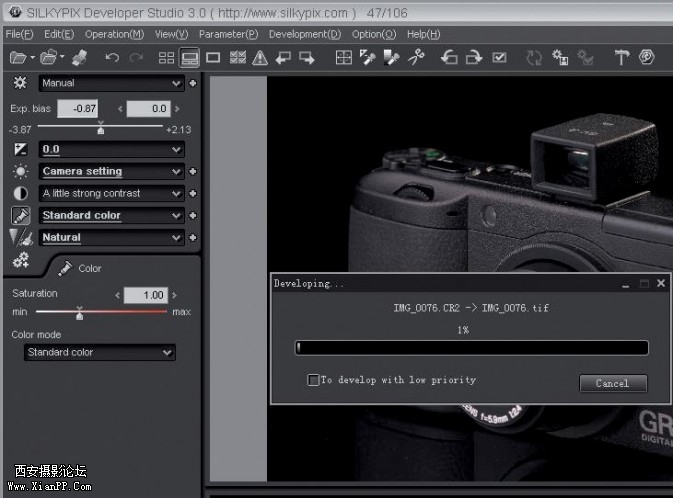Open the open-file dropdown arrow
Image resolution: width=673 pixels, height=498 pixels.
32,57
